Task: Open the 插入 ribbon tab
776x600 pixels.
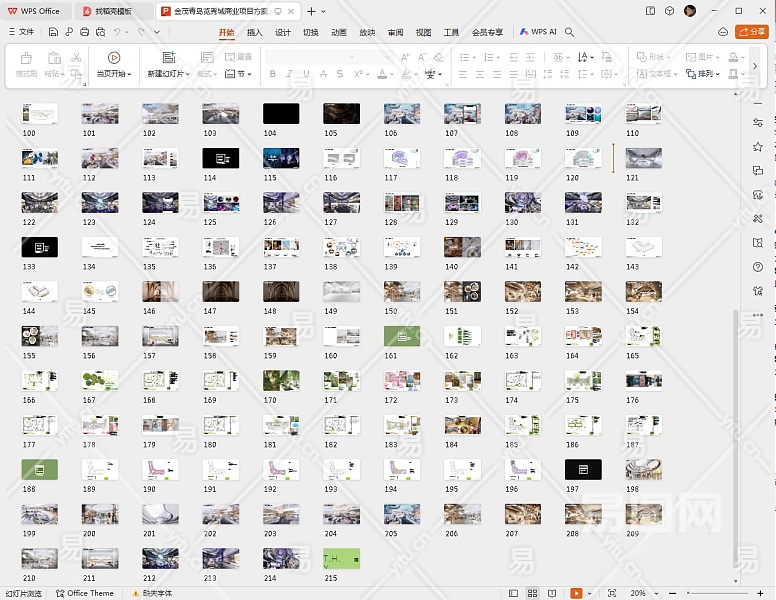Action: click(254, 32)
